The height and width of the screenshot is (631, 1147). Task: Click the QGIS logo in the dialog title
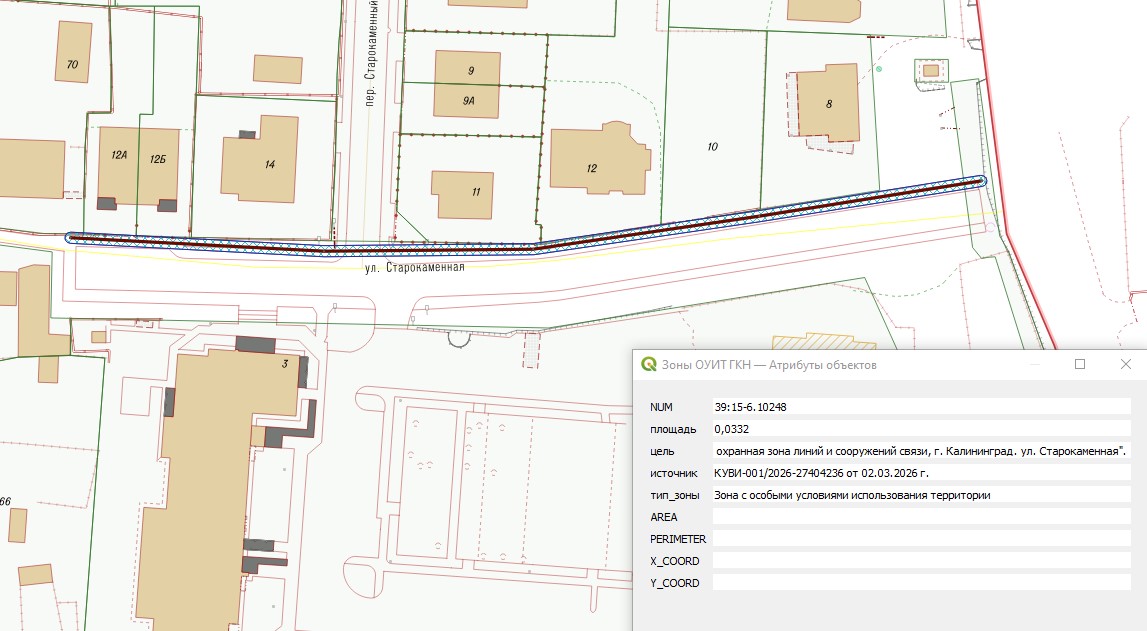(648, 365)
